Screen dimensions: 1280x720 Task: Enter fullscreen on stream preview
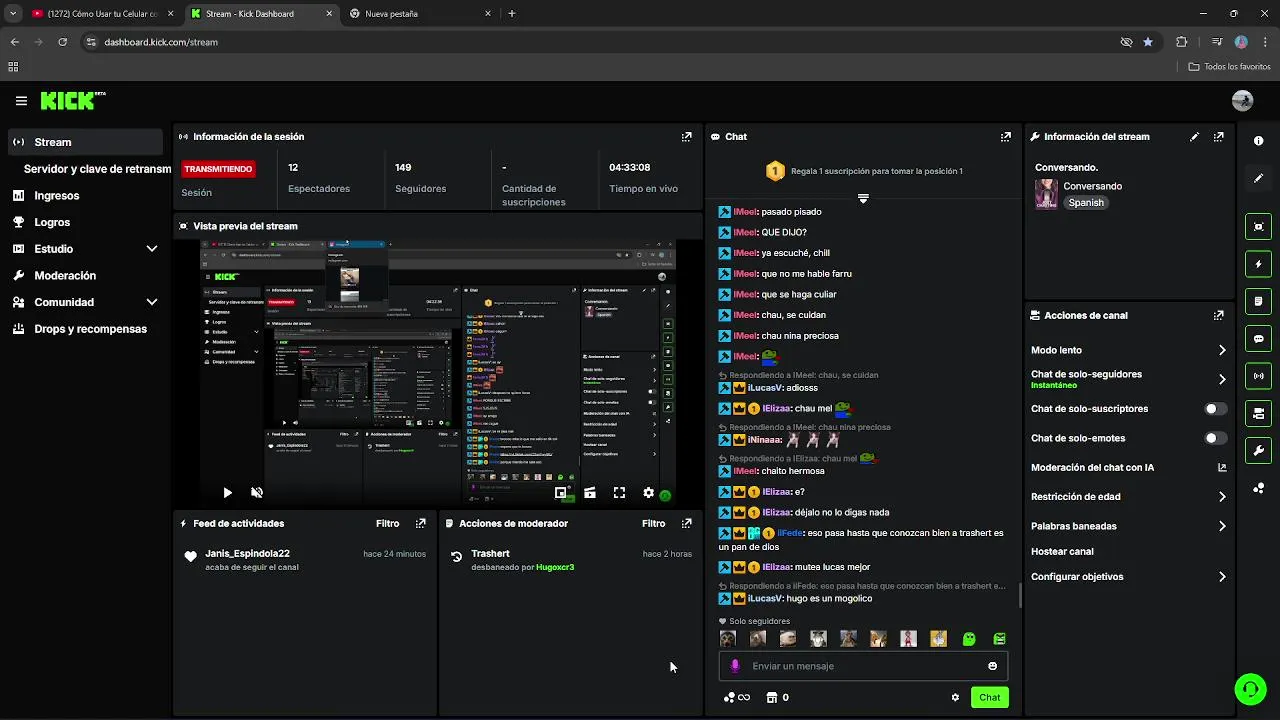619,493
